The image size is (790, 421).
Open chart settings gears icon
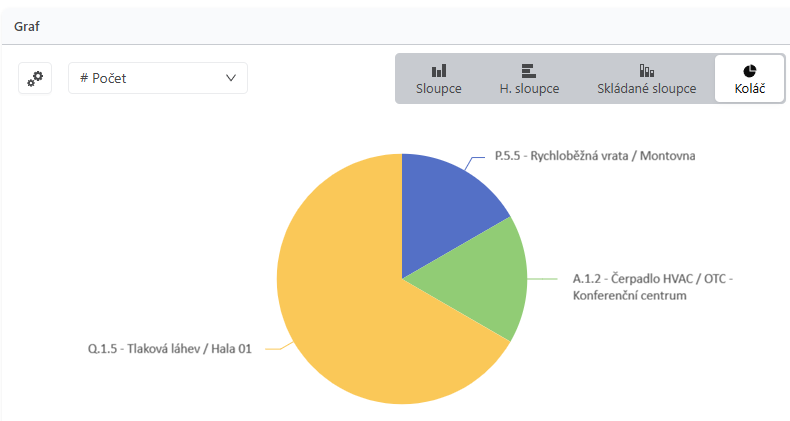click(x=35, y=78)
